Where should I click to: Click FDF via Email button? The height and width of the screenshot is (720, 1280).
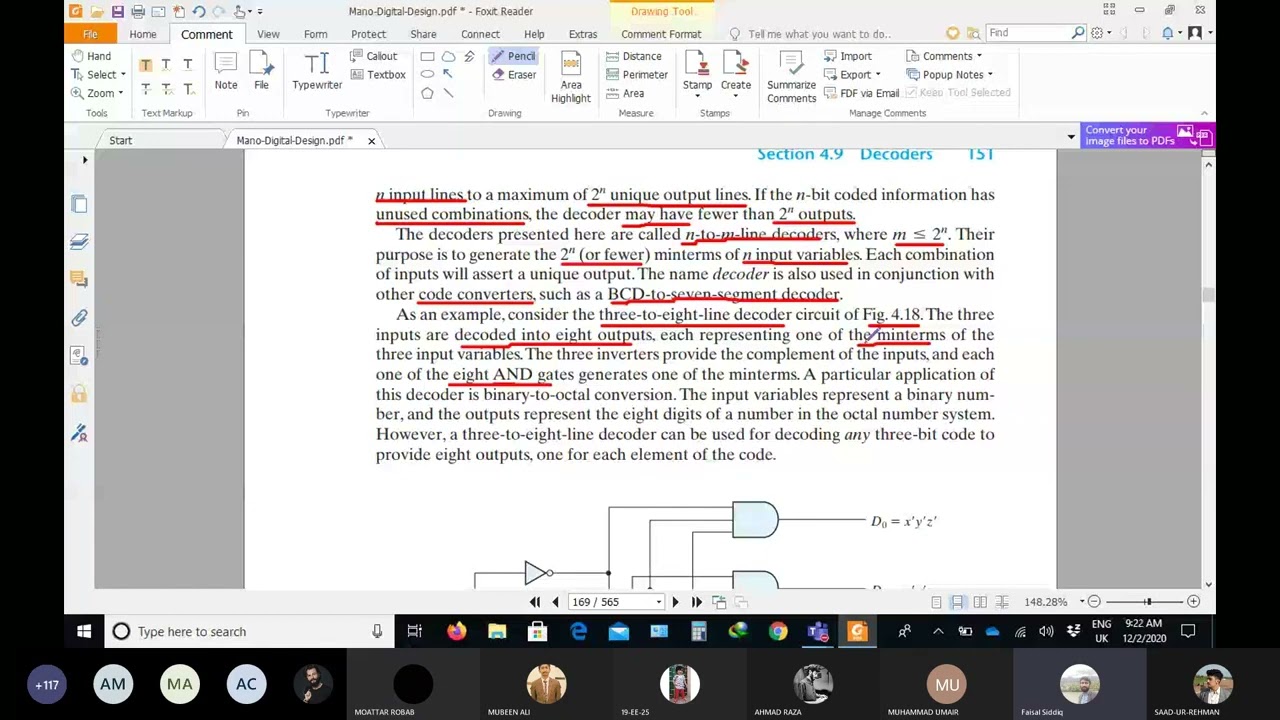click(861, 93)
